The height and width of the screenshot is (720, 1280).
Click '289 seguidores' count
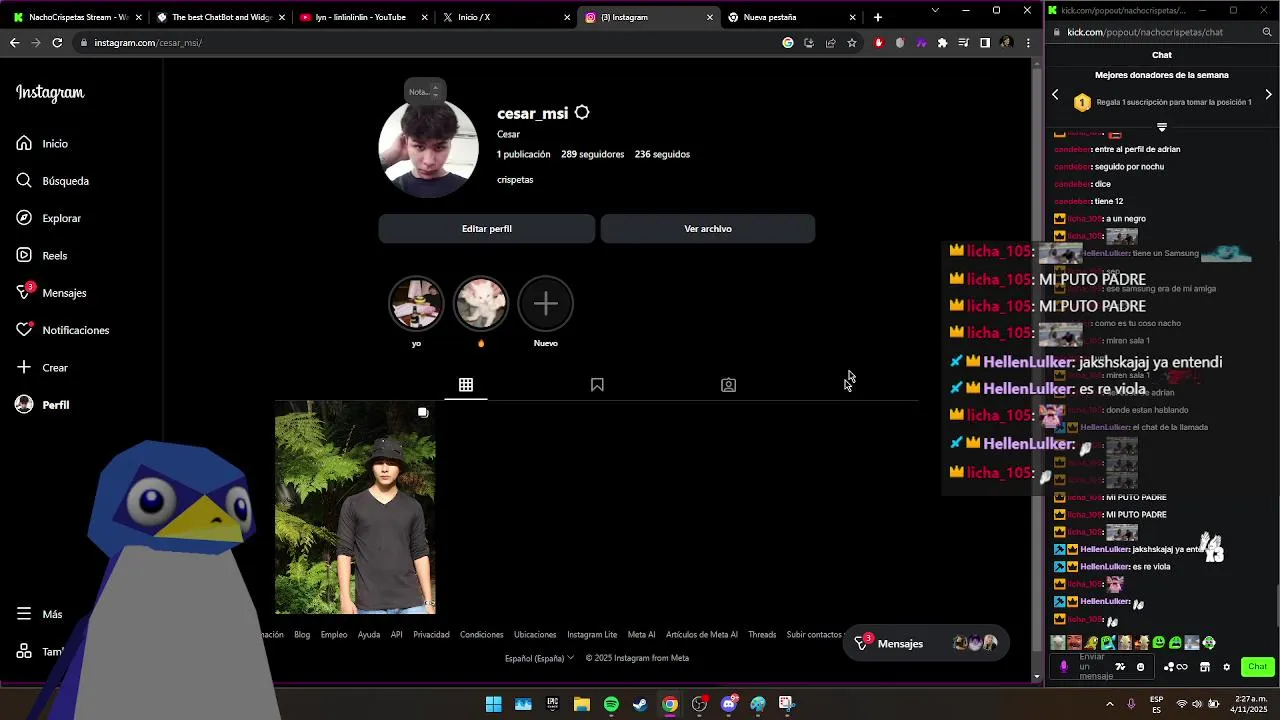592,154
